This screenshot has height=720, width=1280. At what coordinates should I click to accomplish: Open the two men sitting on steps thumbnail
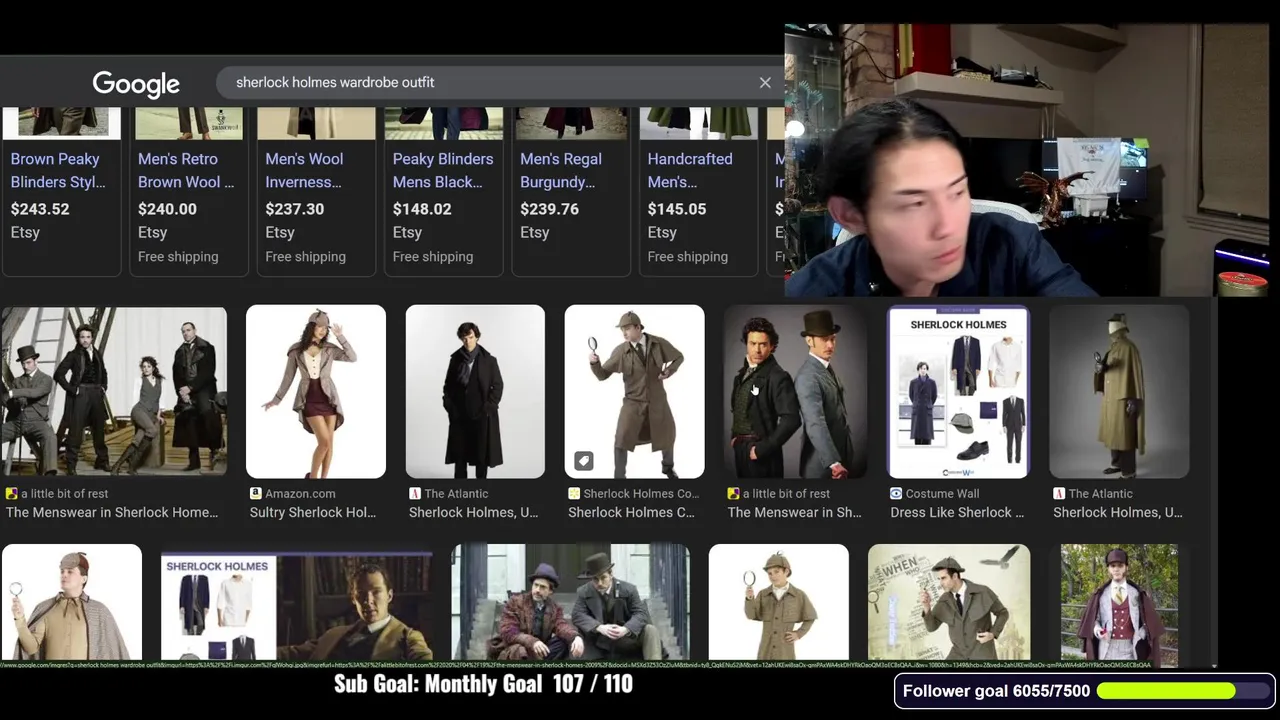(x=570, y=602)
